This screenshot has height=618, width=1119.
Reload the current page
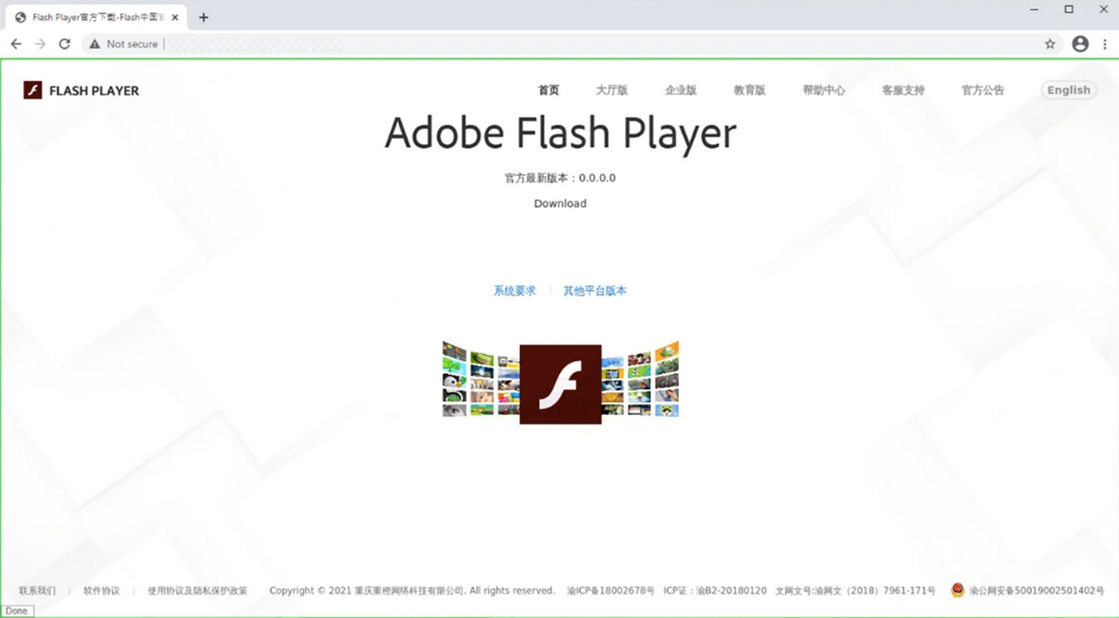tap(65, 44)
